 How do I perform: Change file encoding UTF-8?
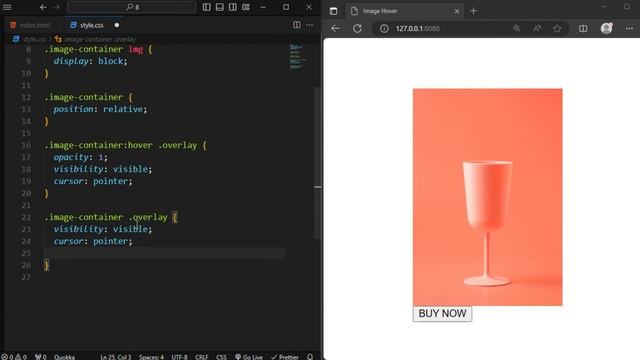click(180, 357)
